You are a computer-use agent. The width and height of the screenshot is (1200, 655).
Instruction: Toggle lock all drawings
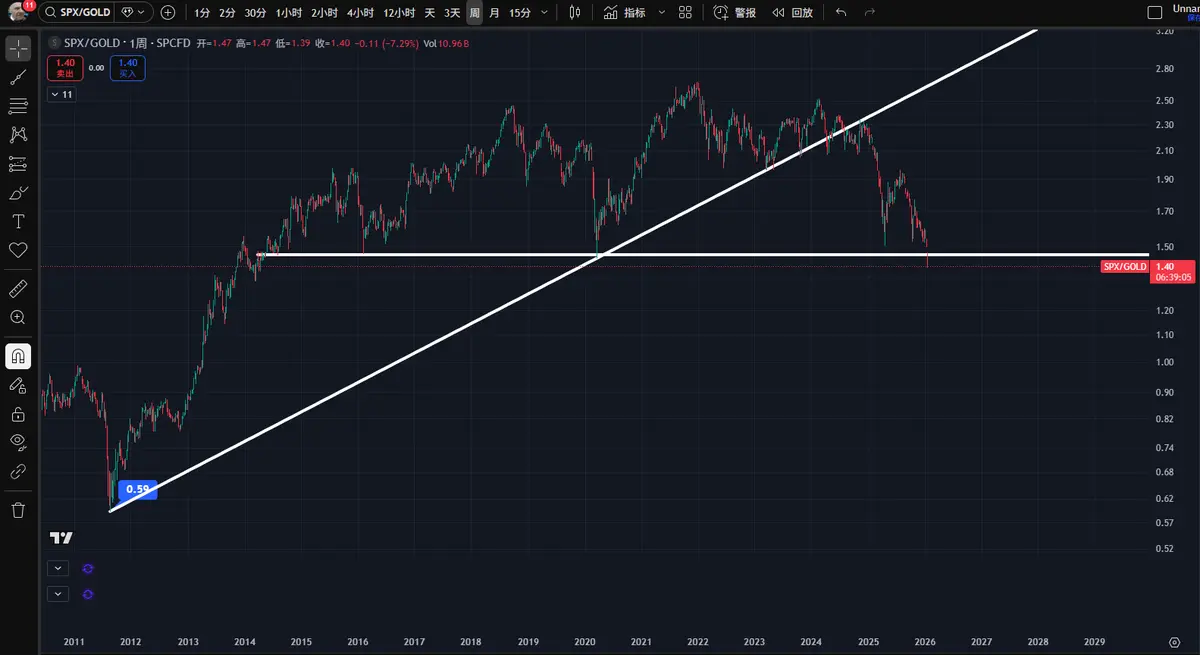(18, 414)
